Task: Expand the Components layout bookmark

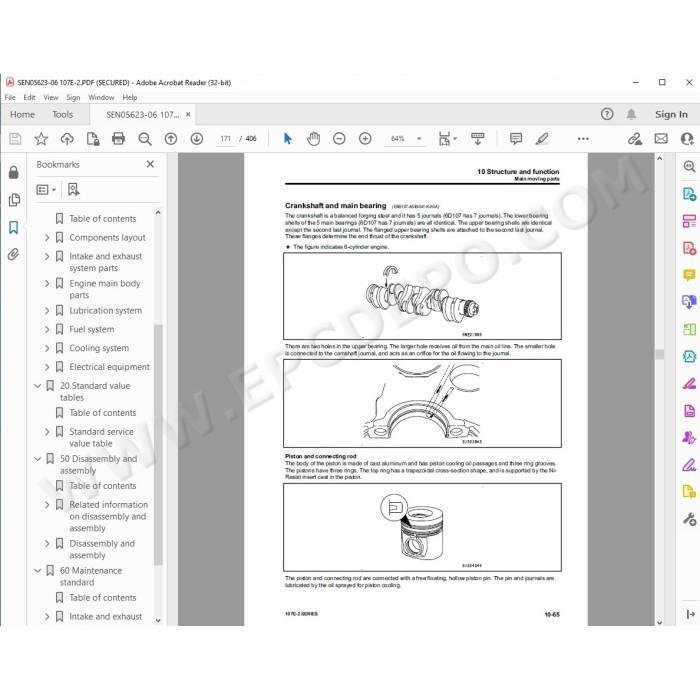Action: click(47, 238)
